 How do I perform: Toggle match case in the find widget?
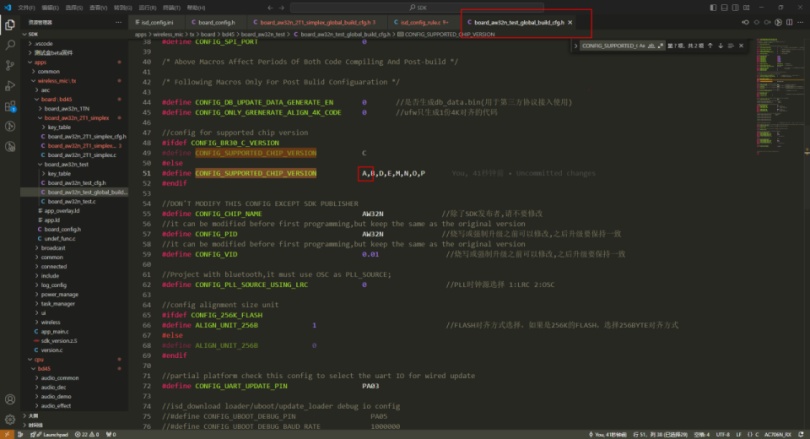coord(642,45)
